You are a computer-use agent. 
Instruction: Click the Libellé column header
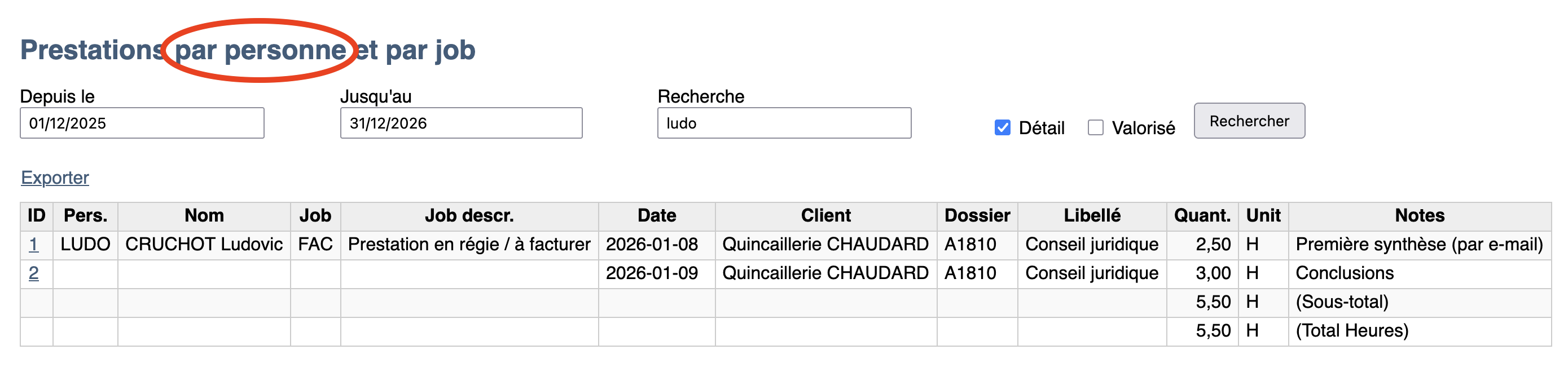[1091, 215]
